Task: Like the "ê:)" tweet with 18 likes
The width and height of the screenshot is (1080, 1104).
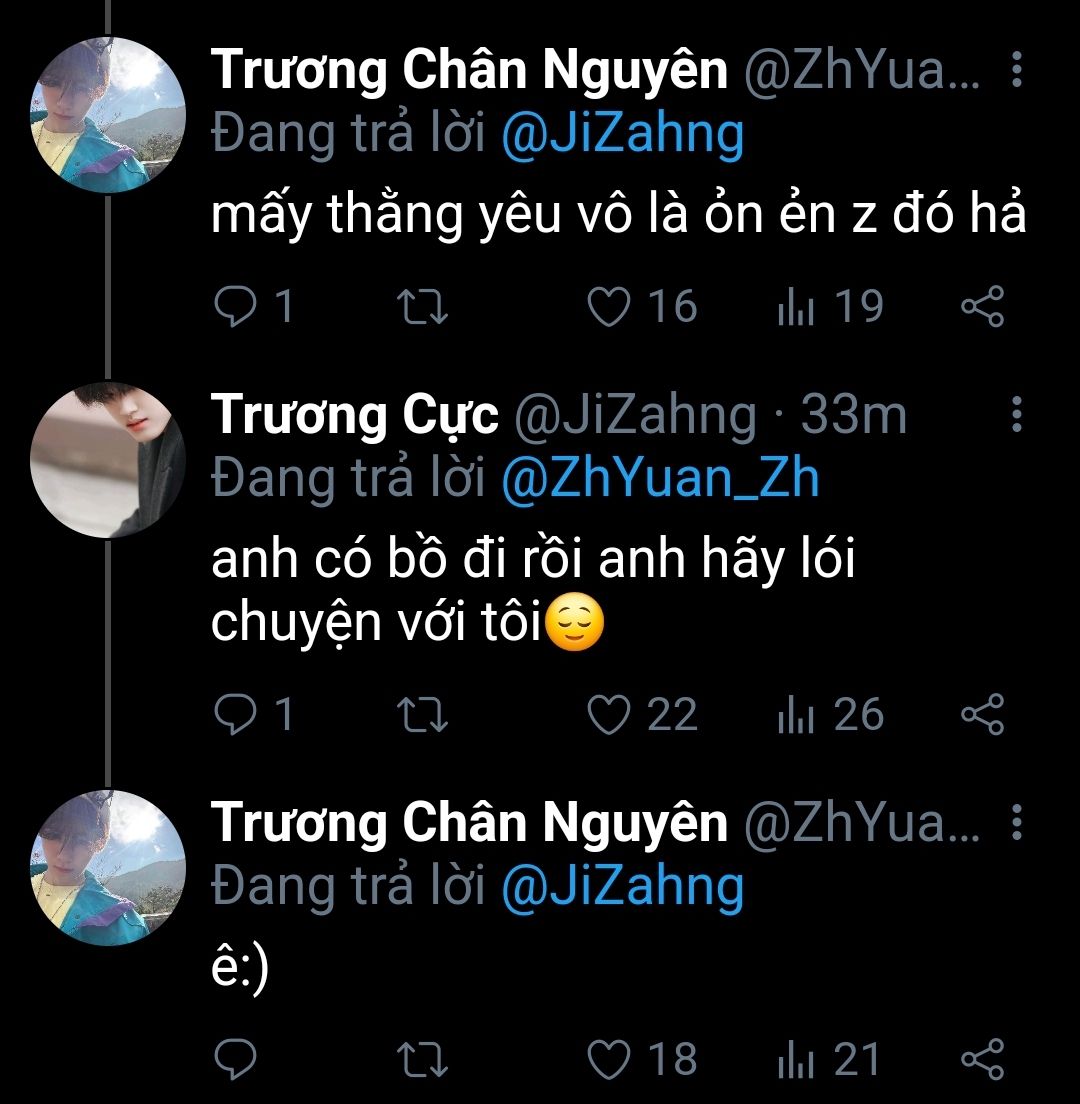Action: (608, 1060)
